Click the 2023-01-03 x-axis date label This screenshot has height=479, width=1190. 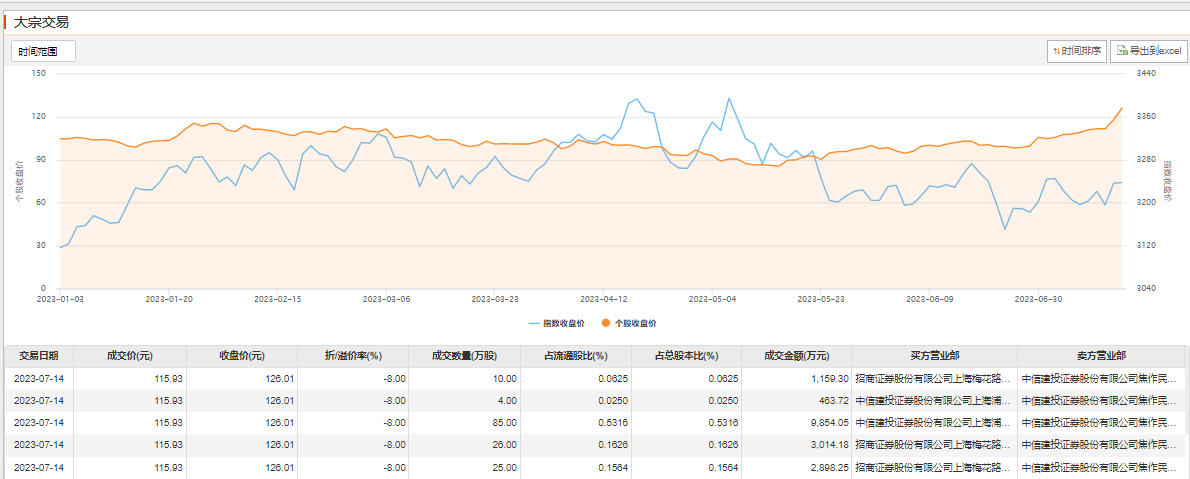pyautogui.click(x=59, y=299)
